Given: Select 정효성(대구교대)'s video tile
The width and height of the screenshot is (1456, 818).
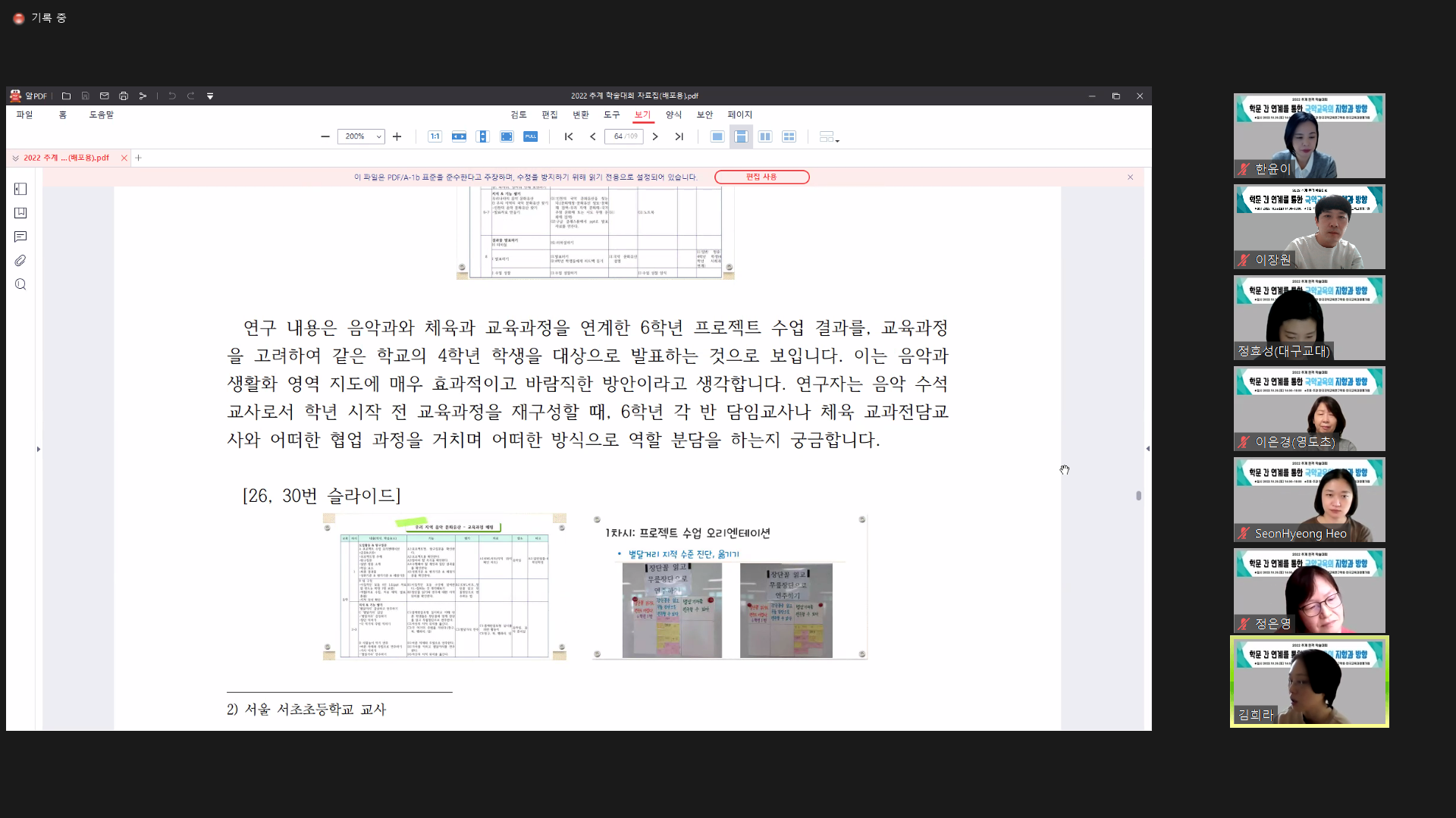Looking at the screenshot, I should tap(1309, 318).
